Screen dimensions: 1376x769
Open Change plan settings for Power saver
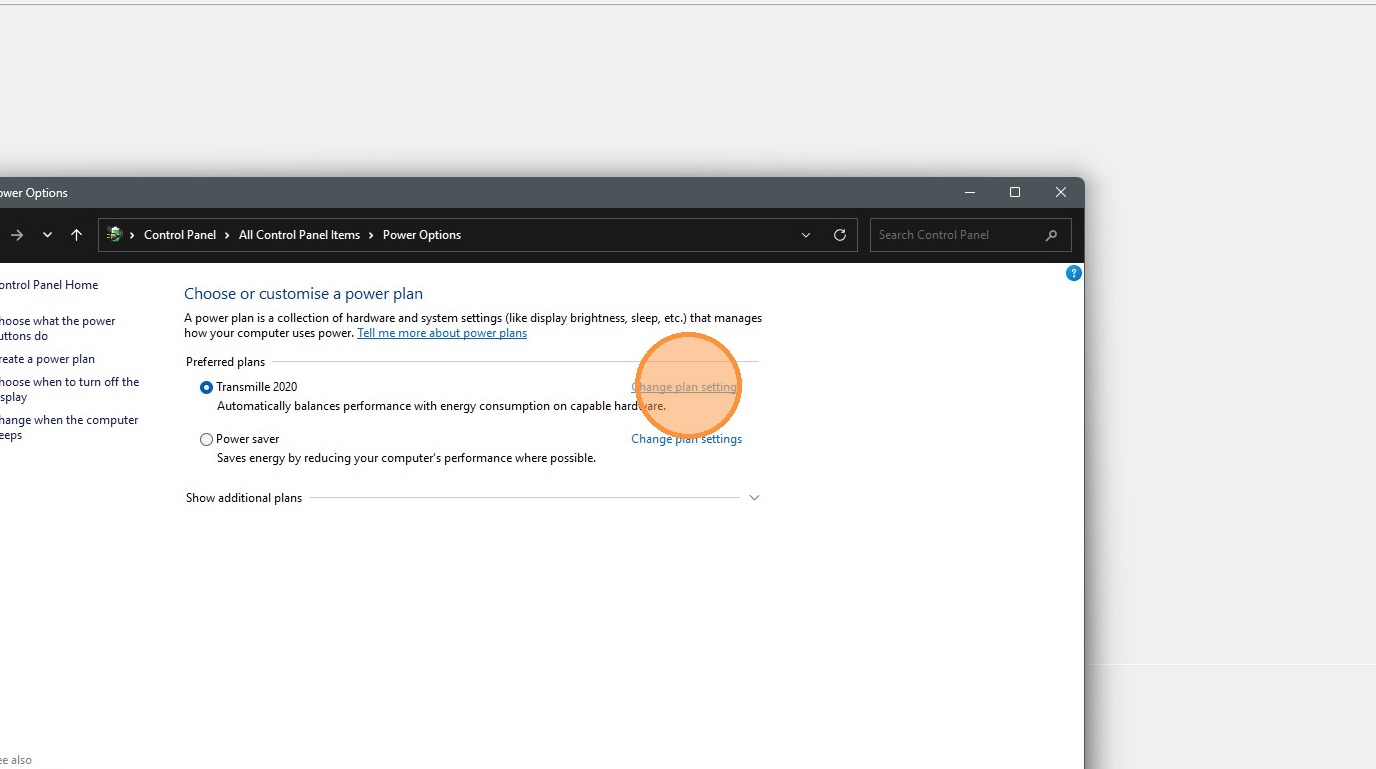pyautogui.click(x=686, y=439)
